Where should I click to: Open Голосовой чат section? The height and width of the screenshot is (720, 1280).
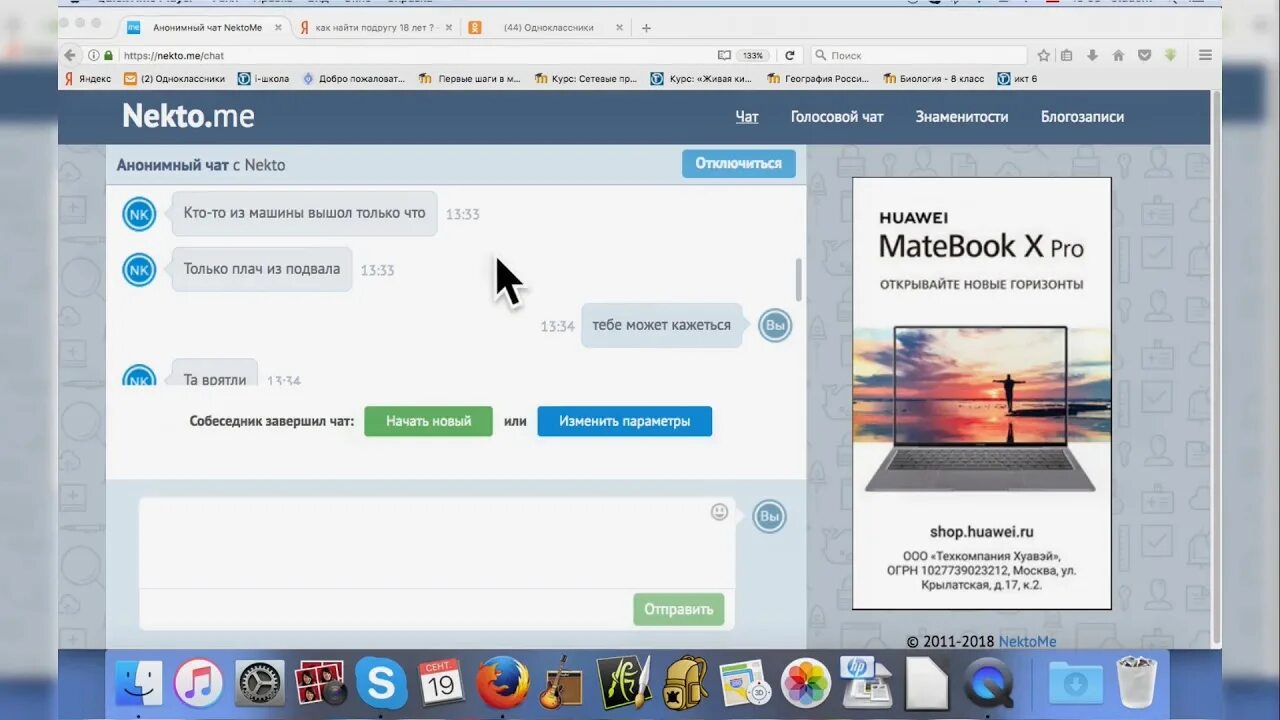[837, 117]
